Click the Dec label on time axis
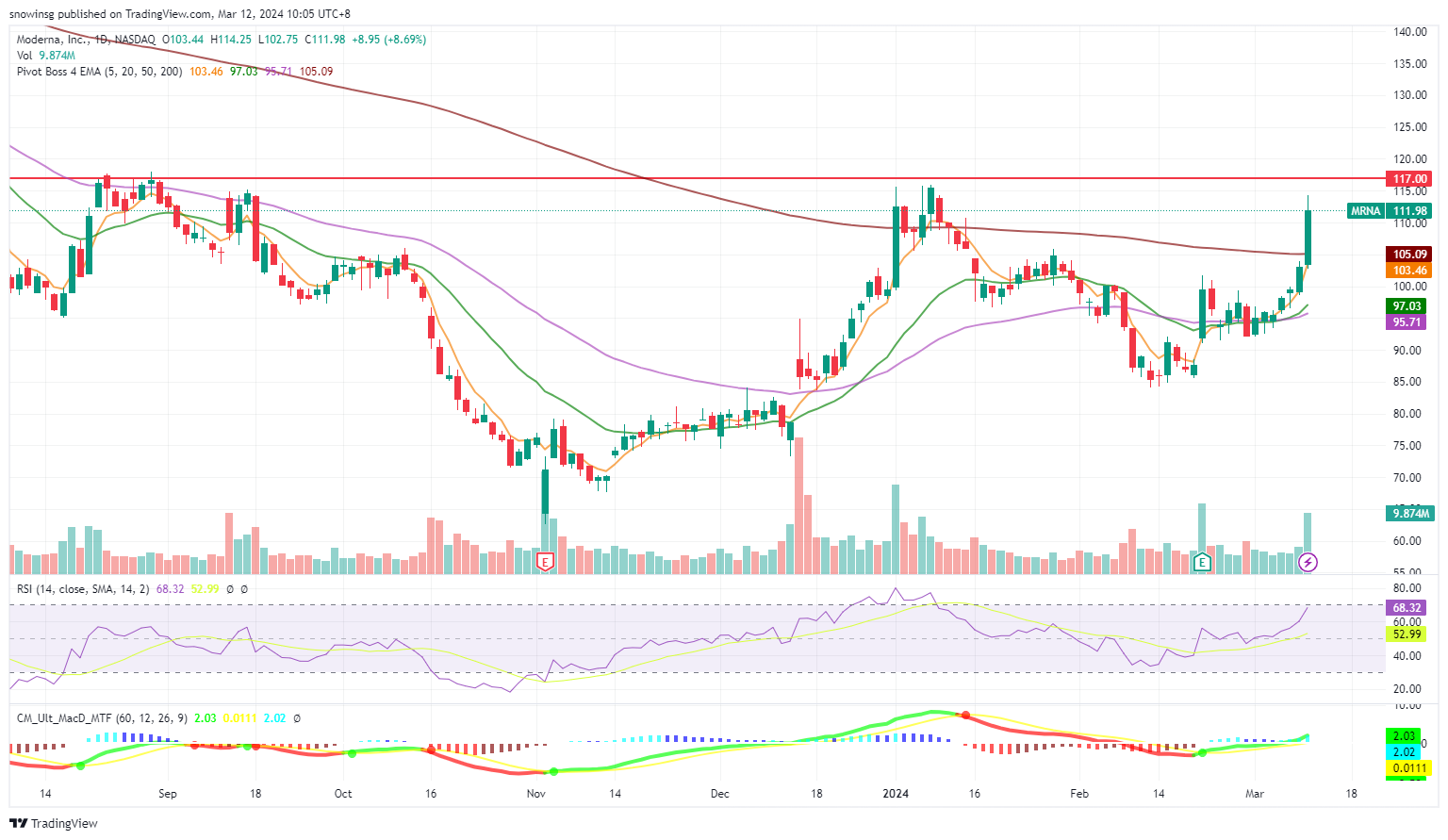 tap(720, 794)
